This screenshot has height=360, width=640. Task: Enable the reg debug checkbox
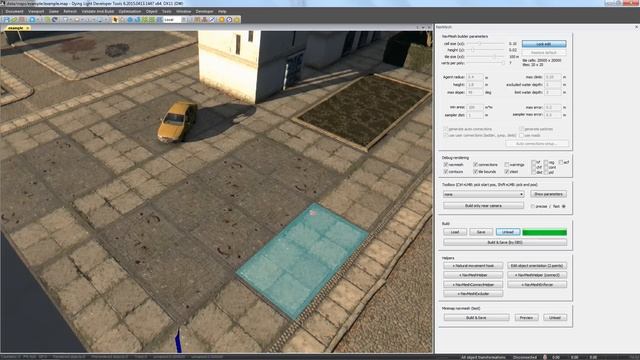coord(546,162)
